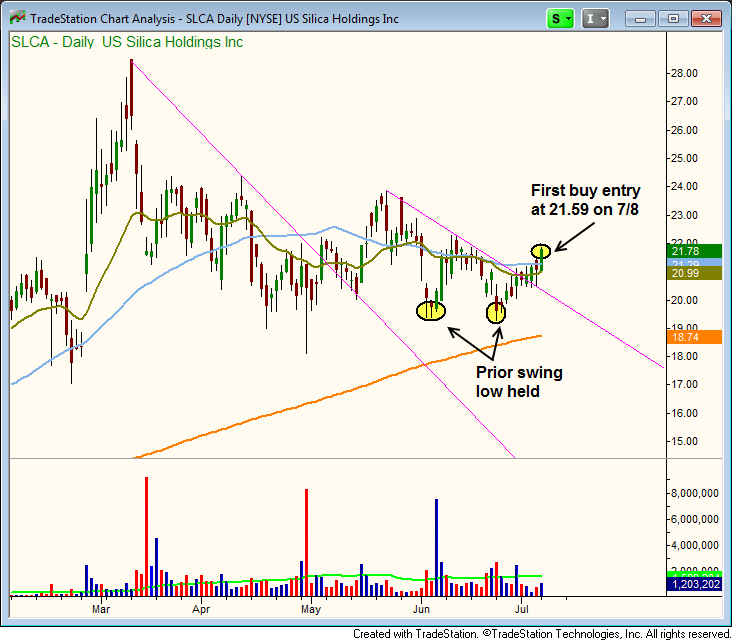Screen dimensions: 732x640
Task: Click the 26.00 price axis label
Action: point(684,130)
